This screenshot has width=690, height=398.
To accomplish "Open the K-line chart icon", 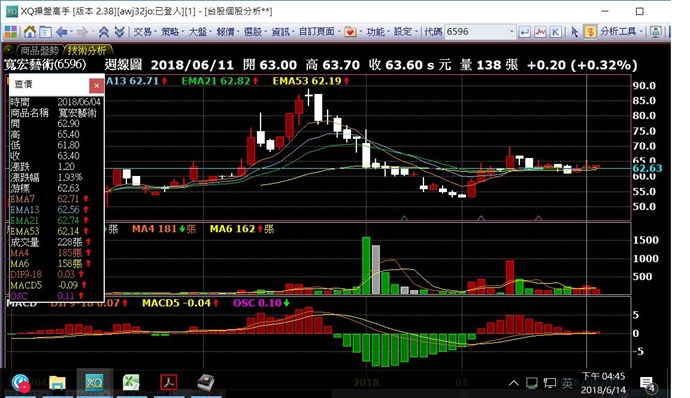I will 556,32.
